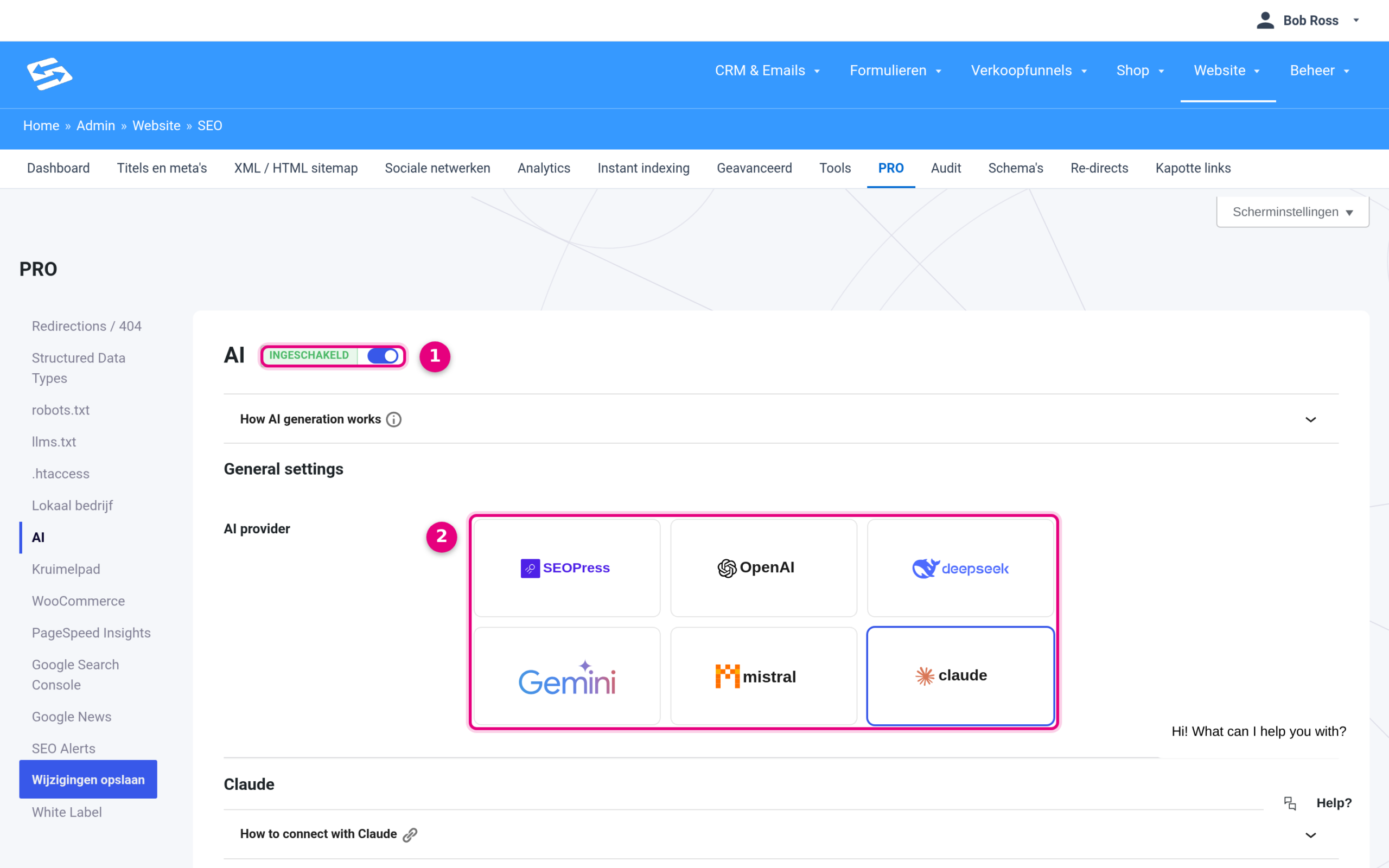Click the Hi! What can I help you with? chat bubble
This screenshot has width=1389, height=868.
point(1259,731)
